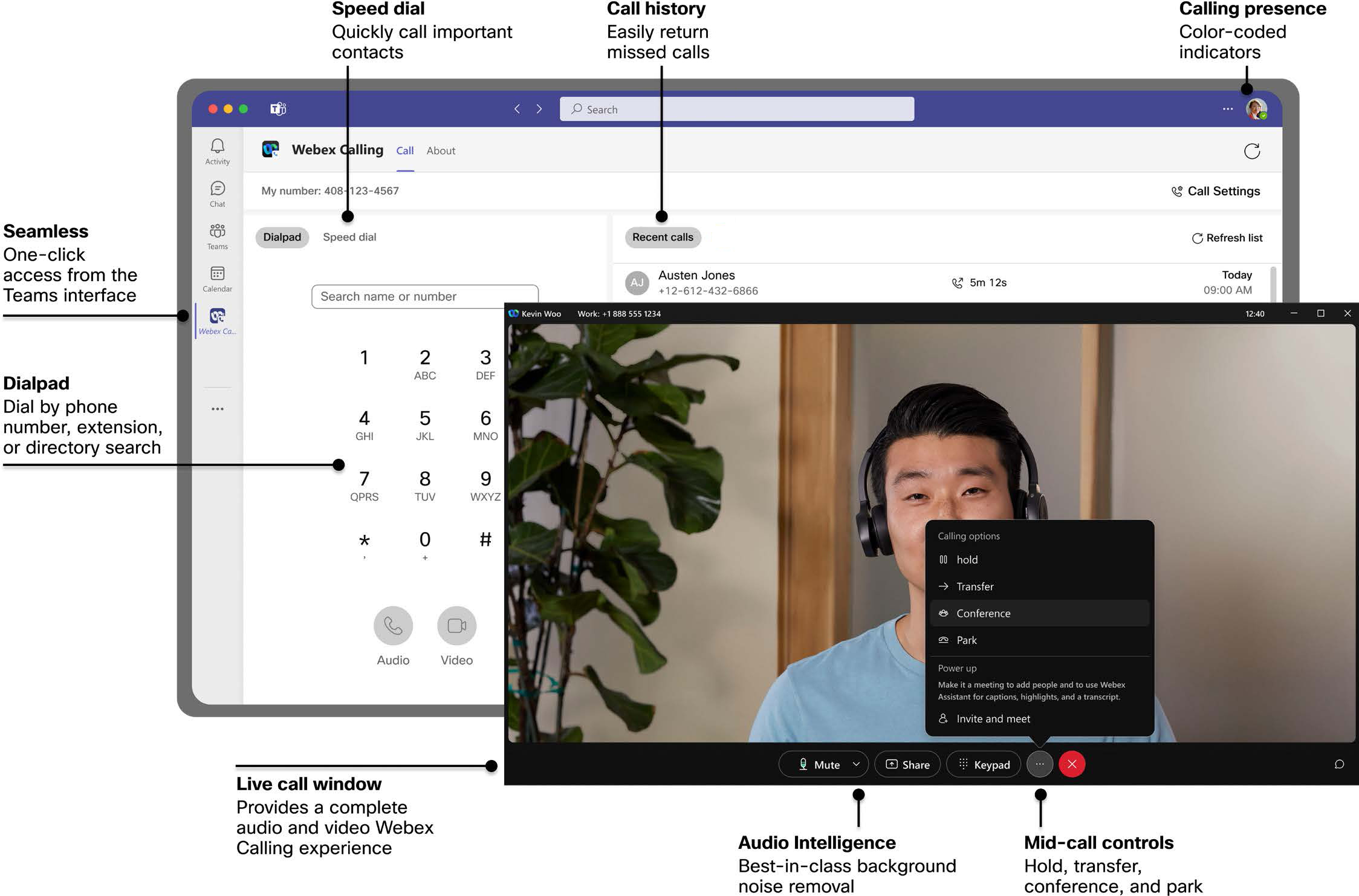
Task: Switch to the About tab
Action: tap(441, 151)
